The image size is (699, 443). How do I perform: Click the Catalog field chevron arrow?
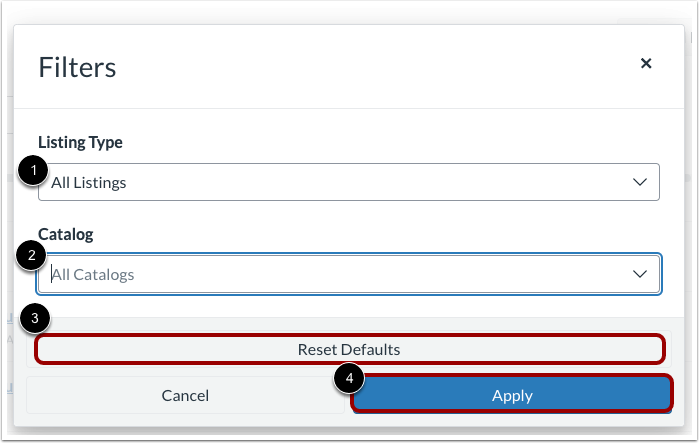pyautogui.click(x=640, y=273)
